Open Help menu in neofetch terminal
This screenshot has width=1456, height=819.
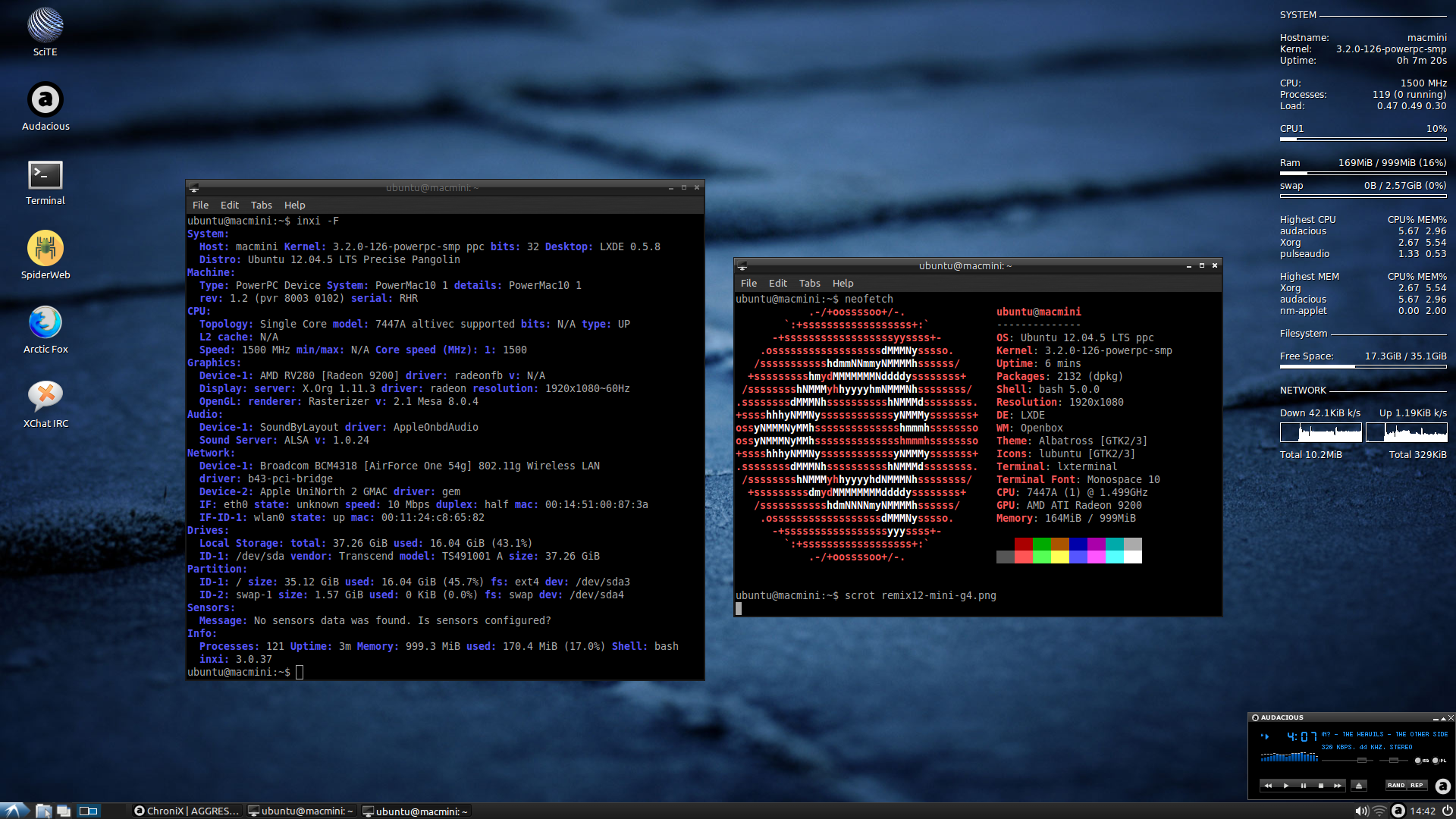pyautogui.click(x=843, y=284)
